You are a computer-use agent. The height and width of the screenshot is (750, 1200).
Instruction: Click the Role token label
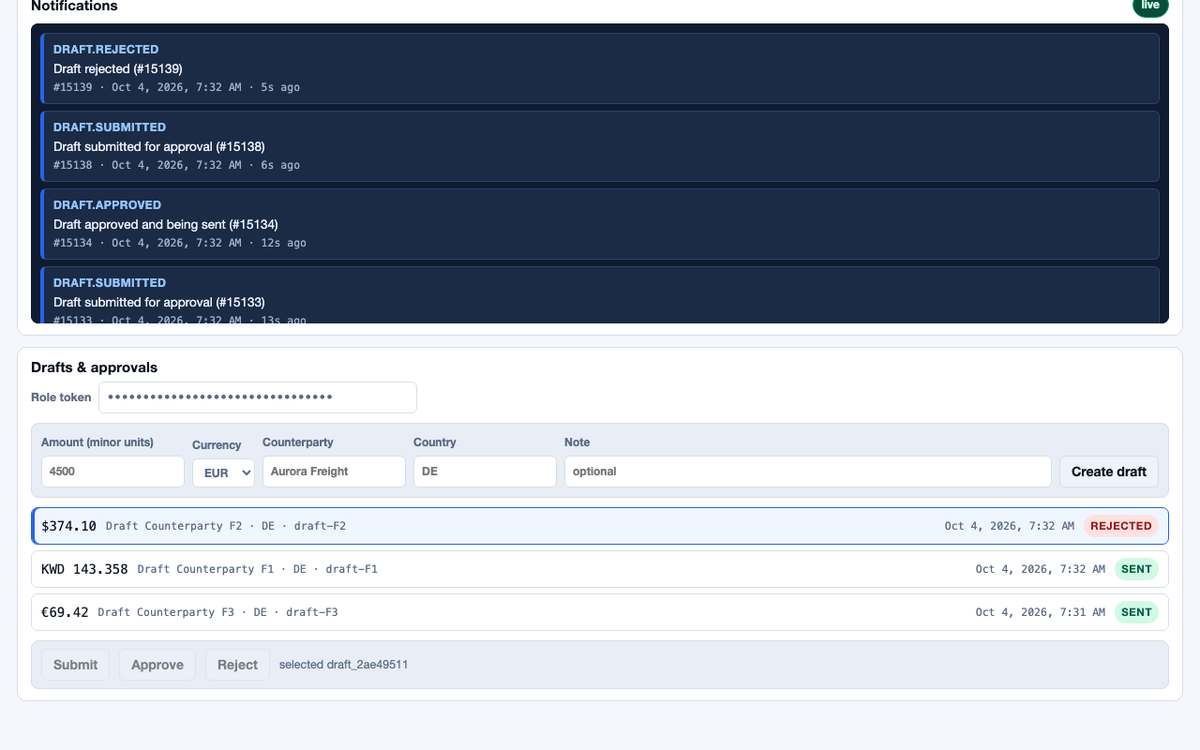(61, 397)
